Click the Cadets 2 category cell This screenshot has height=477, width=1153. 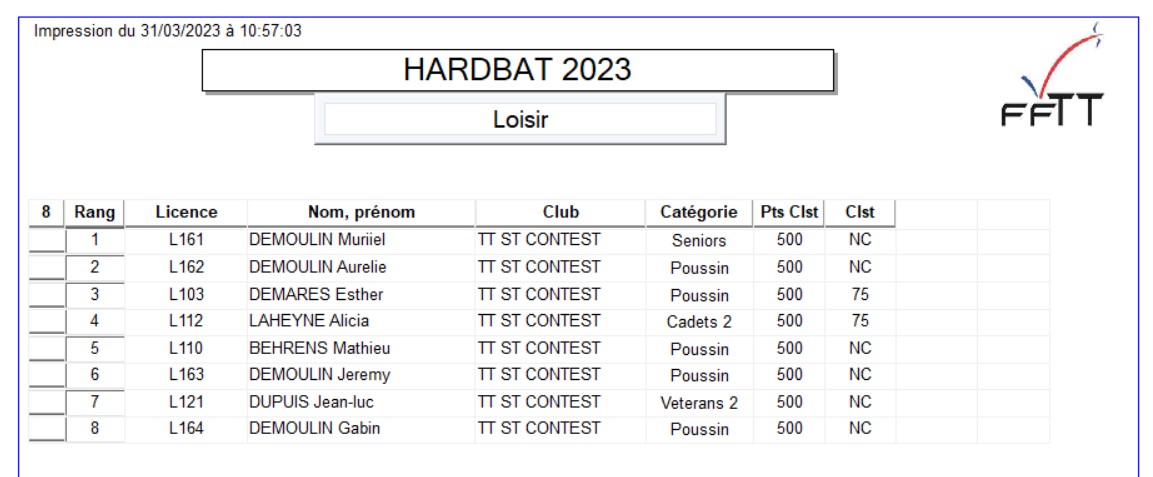click(699, 322)
